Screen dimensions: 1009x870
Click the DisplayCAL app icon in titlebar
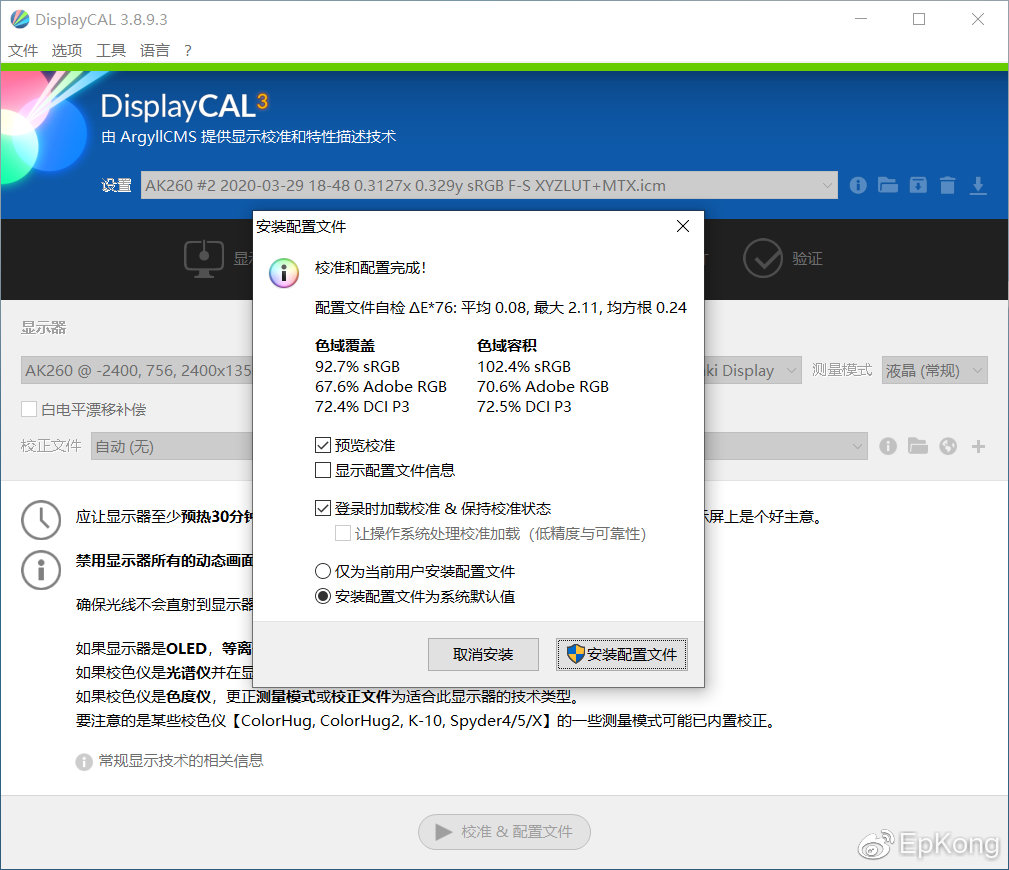20,19
